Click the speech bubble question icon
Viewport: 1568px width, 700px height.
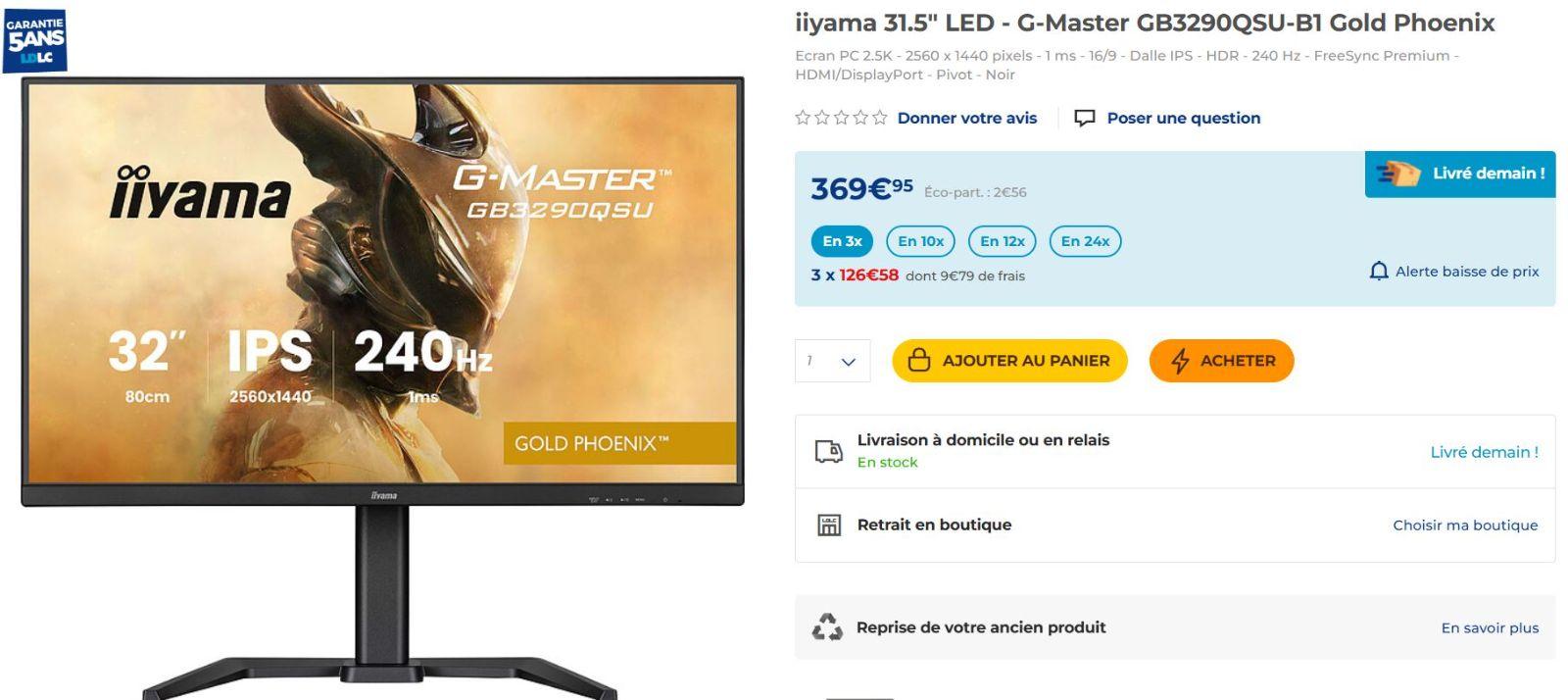click(x=1084, y=119)
